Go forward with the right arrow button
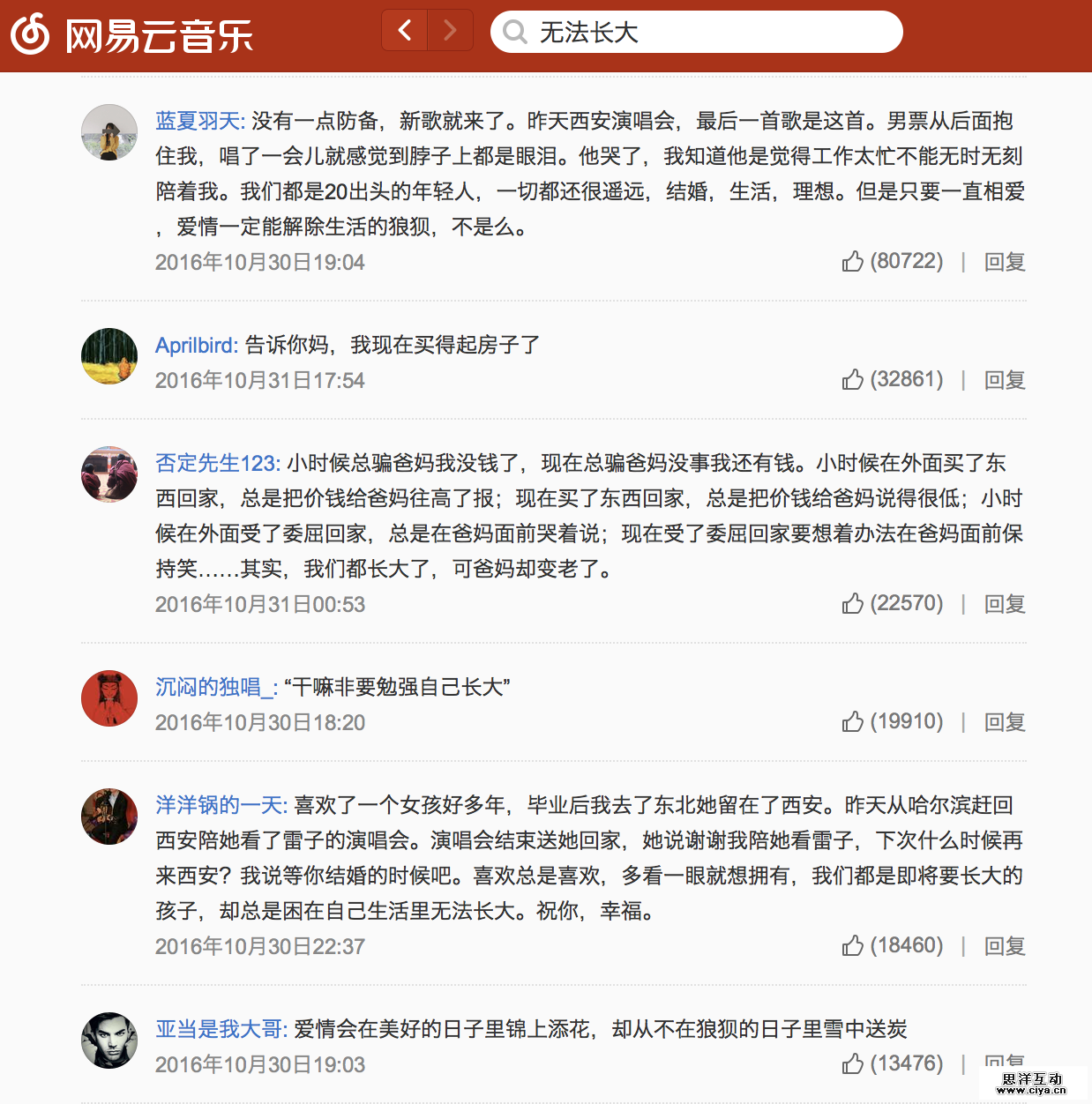1092x1104 pixels. click(451, 31)
